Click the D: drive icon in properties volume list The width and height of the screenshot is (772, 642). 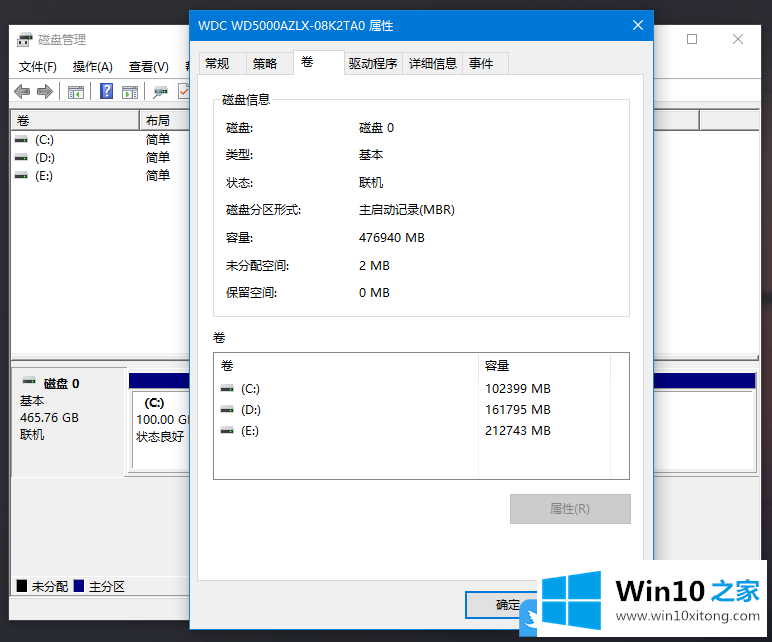point(227,410)
